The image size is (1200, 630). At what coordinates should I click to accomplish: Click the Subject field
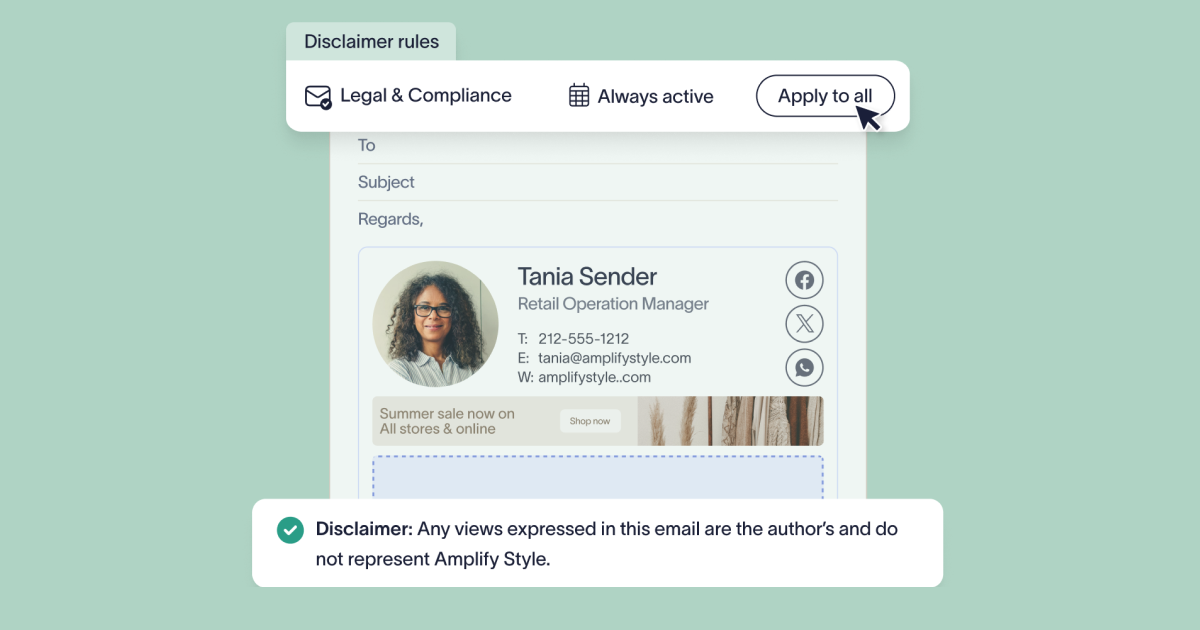(x=598, y=182)
